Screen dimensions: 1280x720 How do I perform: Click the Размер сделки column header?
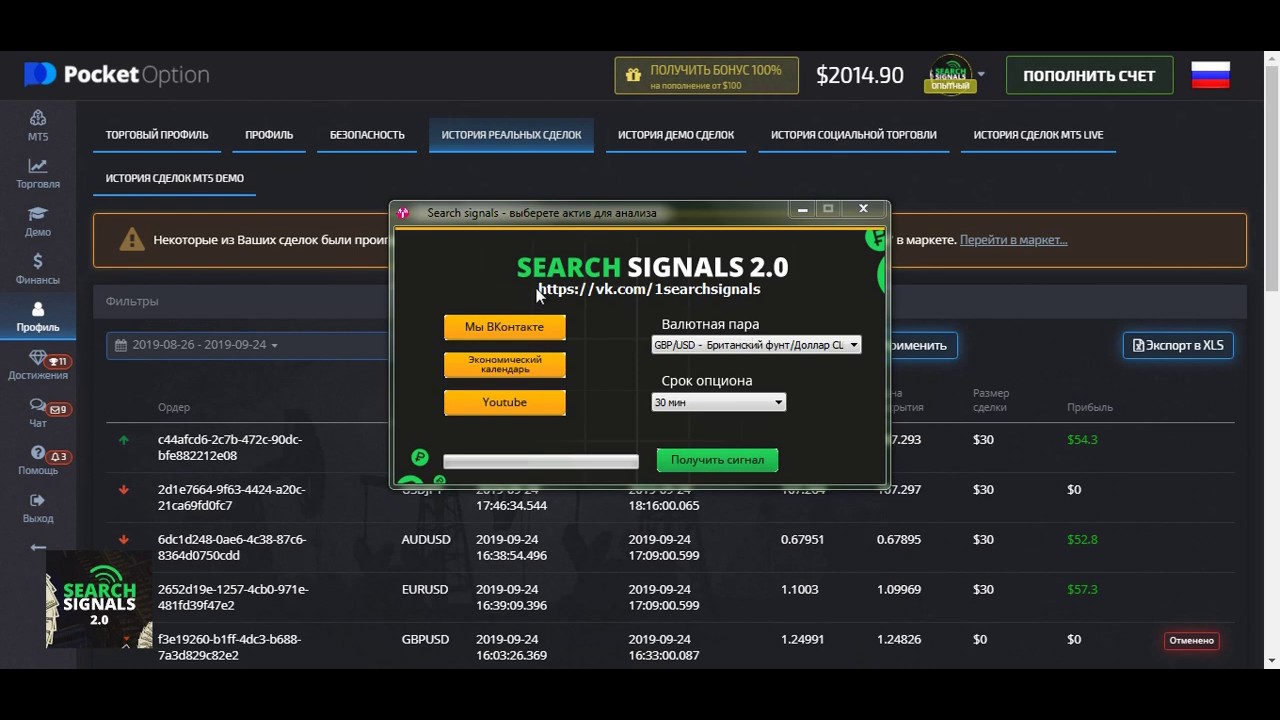[991, 400]
